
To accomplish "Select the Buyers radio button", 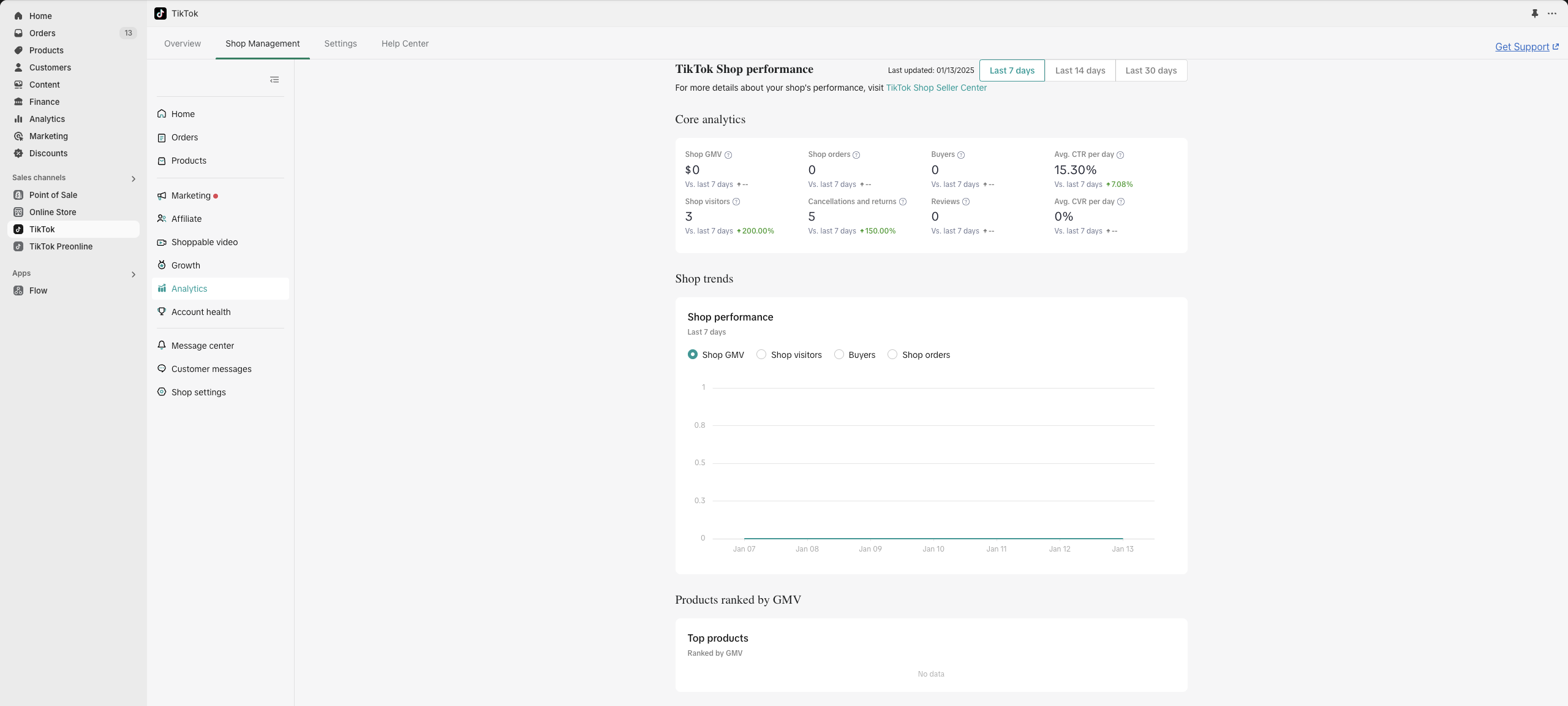I will point(839,354).
